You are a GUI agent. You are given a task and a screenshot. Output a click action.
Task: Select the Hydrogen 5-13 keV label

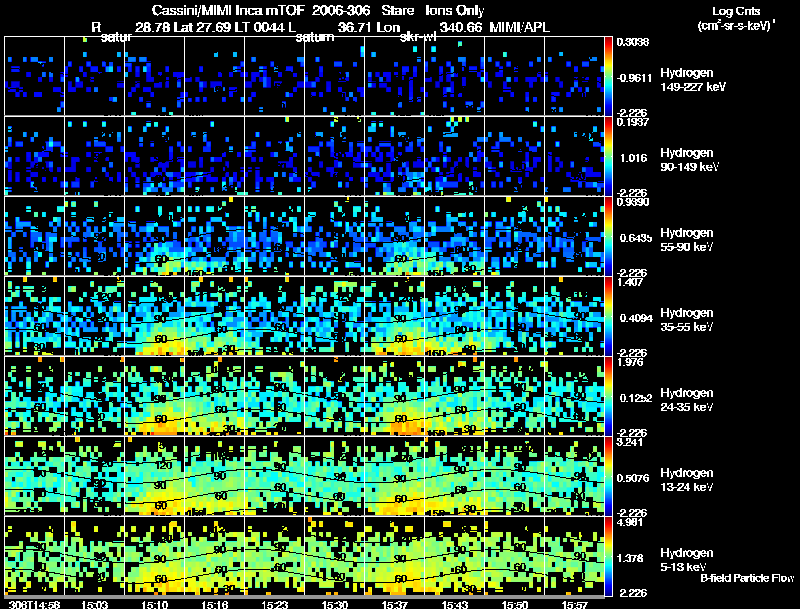687,560
